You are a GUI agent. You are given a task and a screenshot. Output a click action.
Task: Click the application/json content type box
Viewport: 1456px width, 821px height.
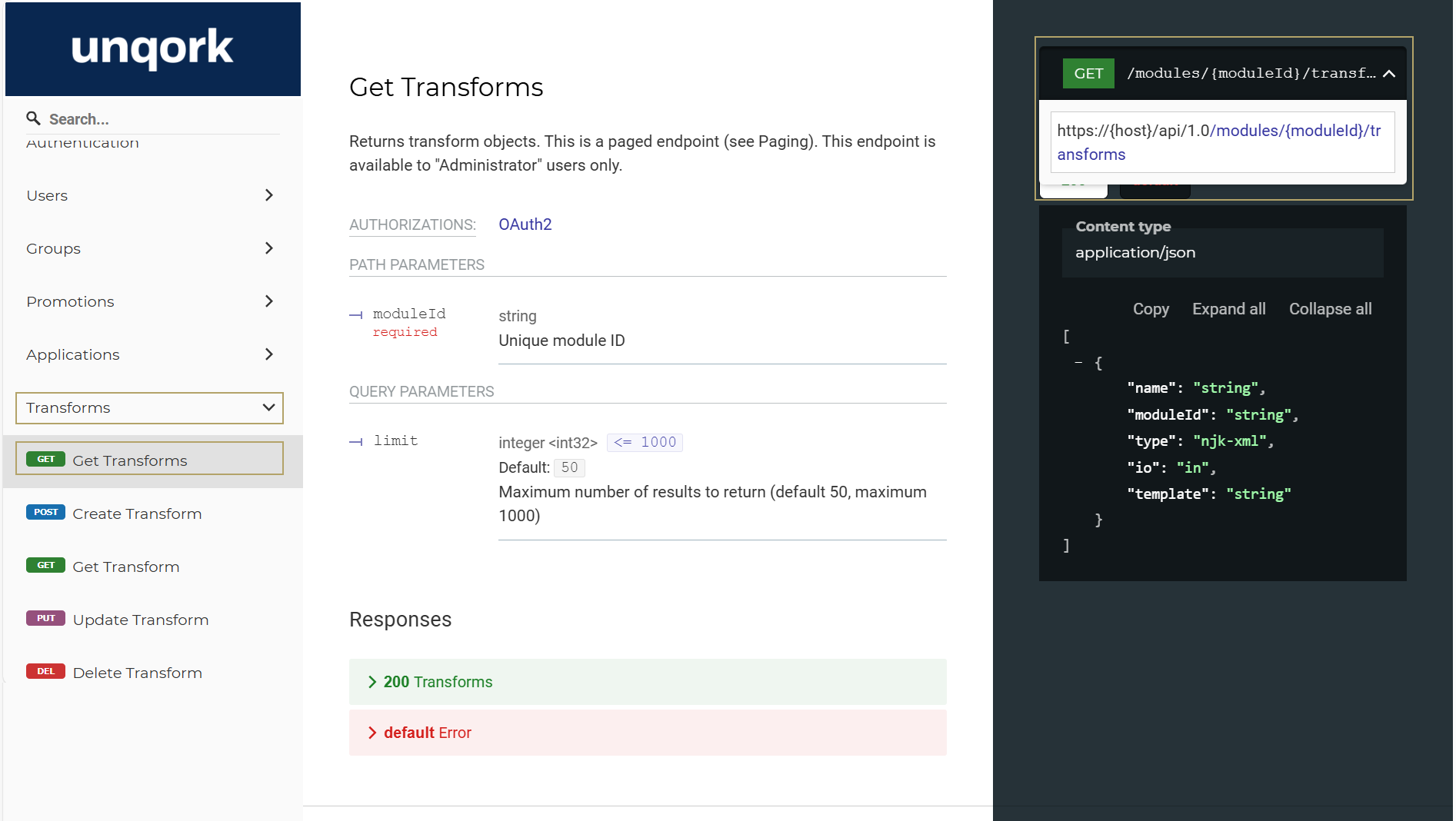(x=1223, y=253)
